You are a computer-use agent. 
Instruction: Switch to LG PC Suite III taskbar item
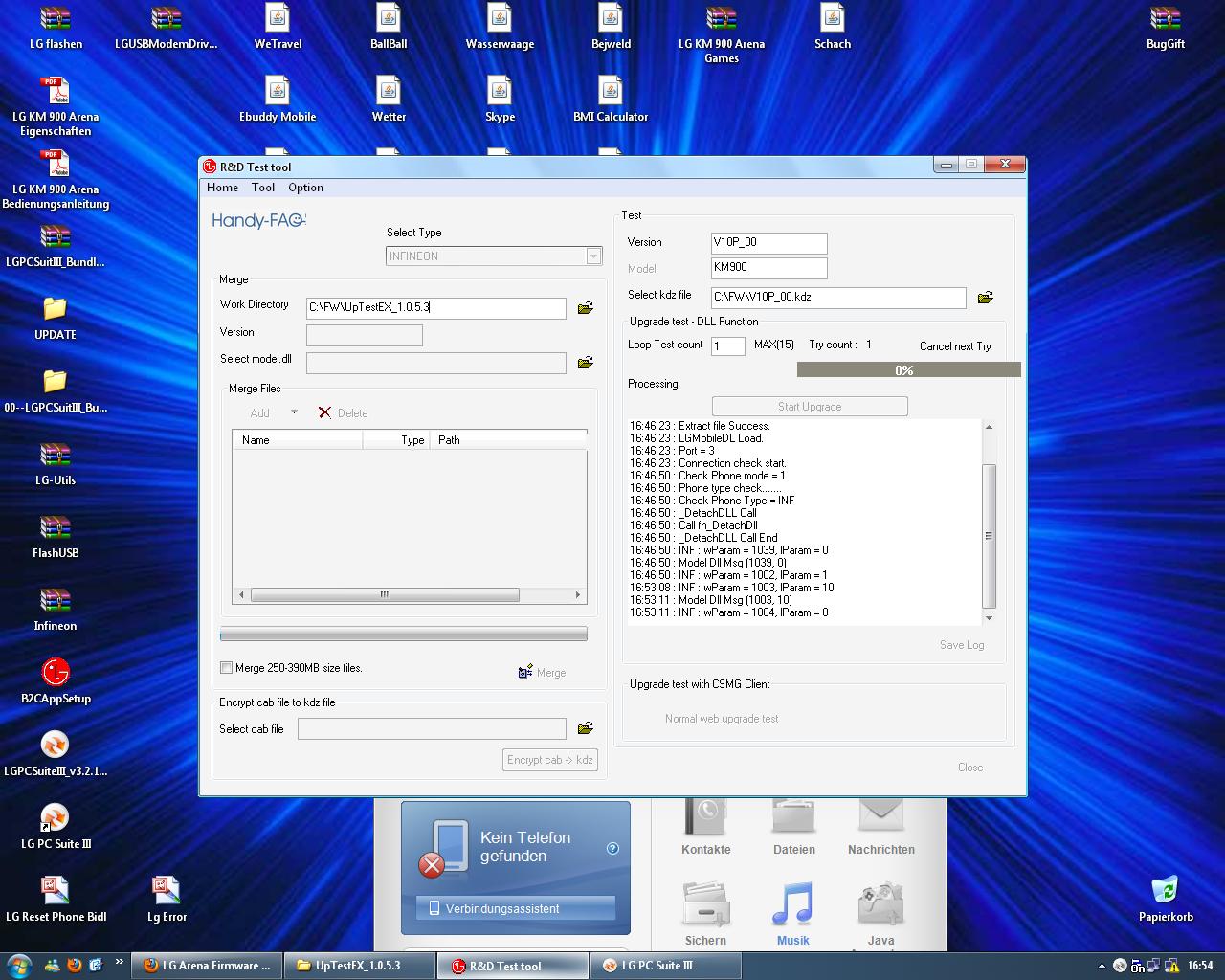666,966
